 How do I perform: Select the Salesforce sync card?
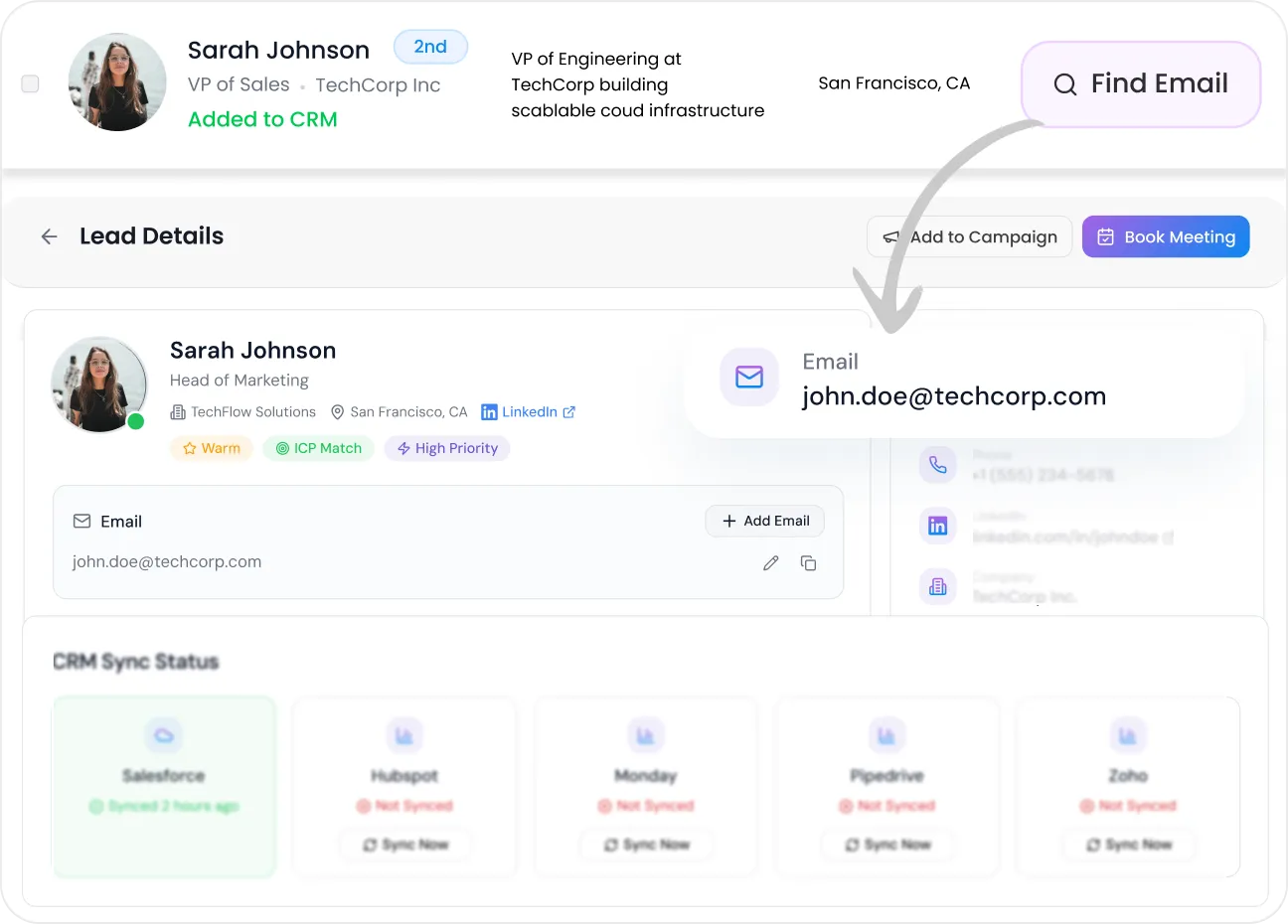pos(164,787)
